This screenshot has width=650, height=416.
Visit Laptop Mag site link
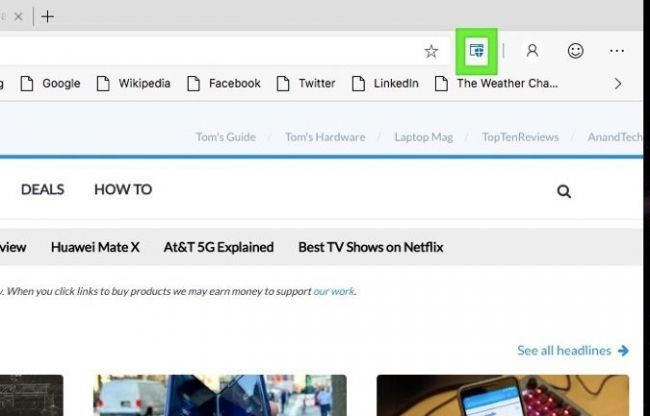424,137
